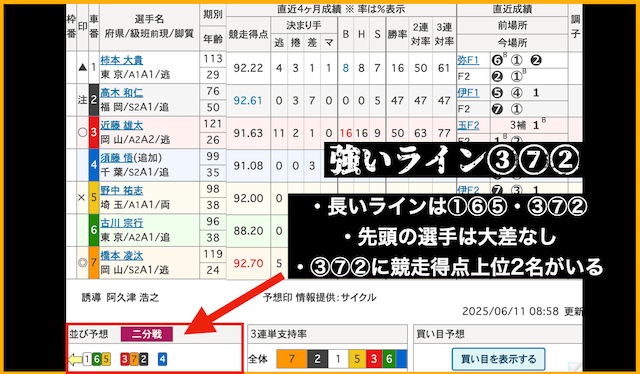Select orange car number 7 badge in 橋本's row

(93, 263)
